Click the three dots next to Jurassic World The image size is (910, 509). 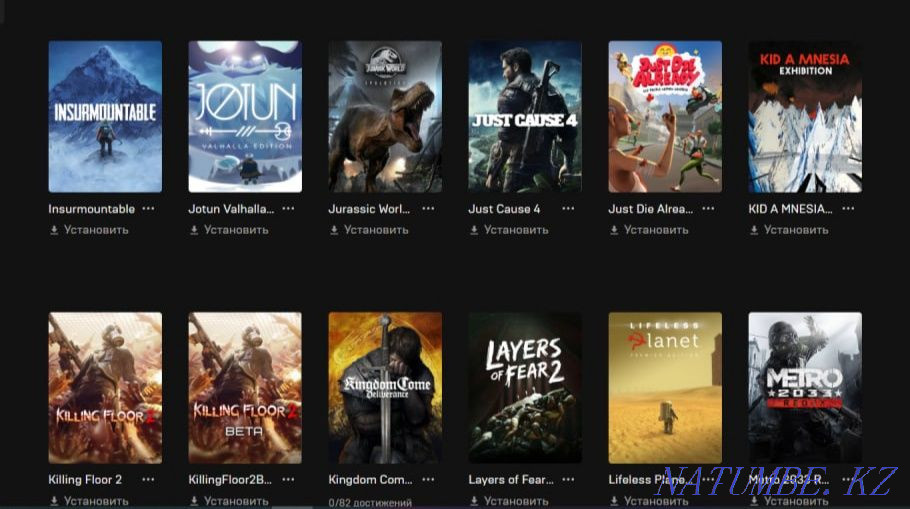pos(428,209)
